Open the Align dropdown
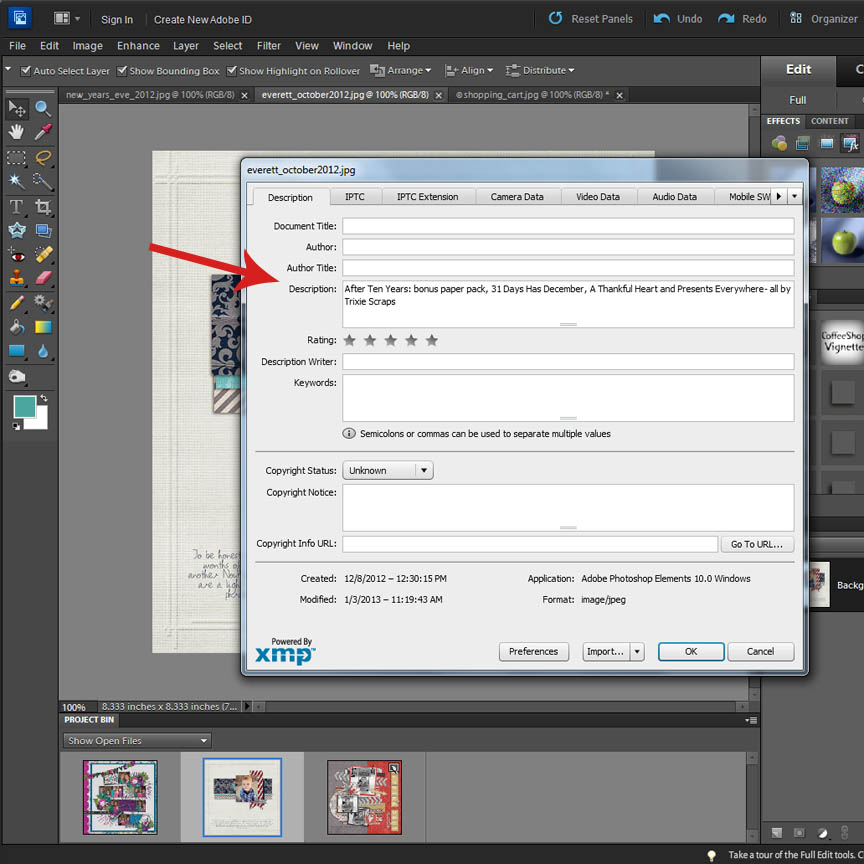Image resolution: width=864 pixels, height=864 pixels. pyautogui.click(x=469, y=71)
